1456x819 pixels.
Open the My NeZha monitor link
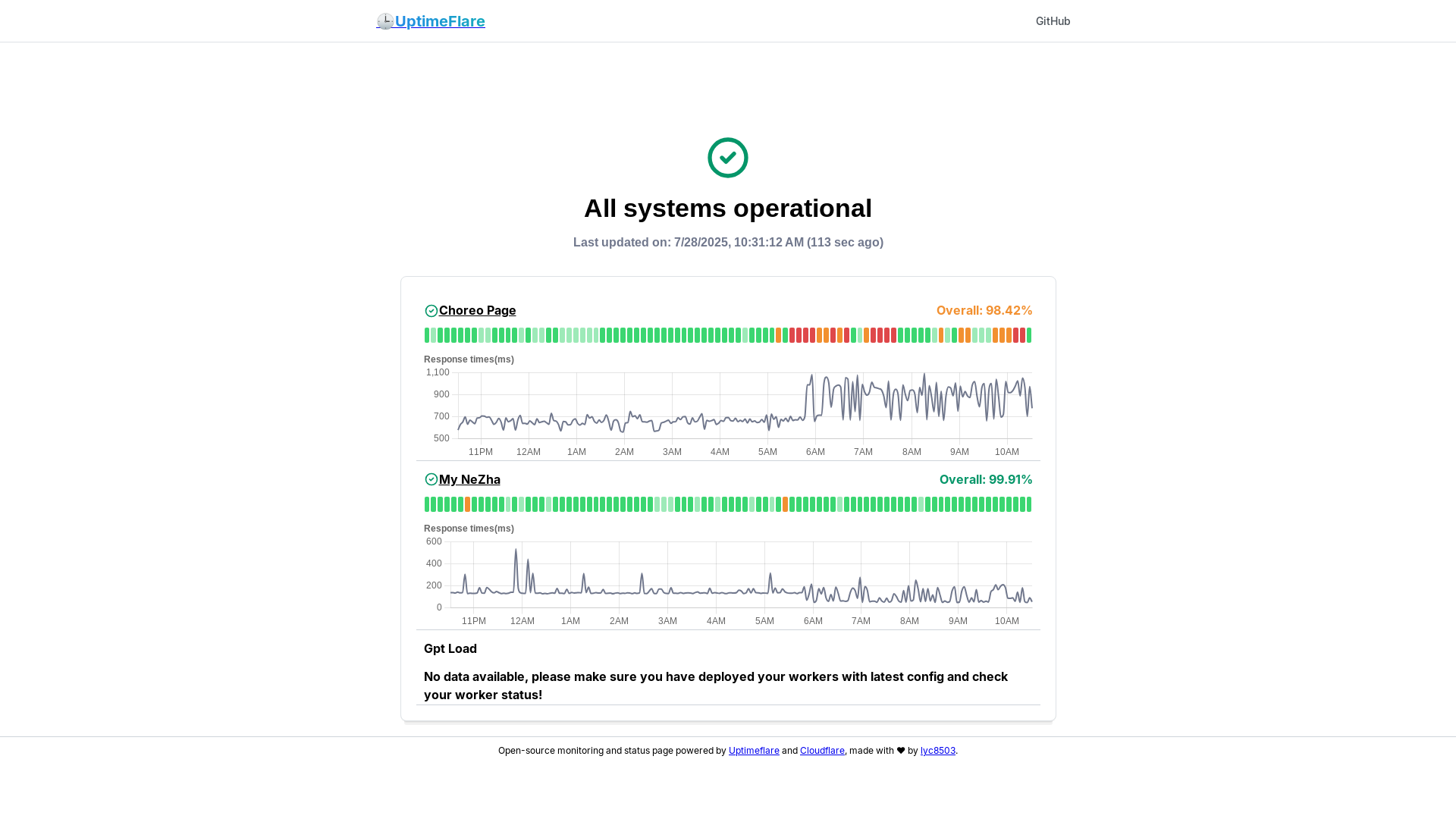469,479
